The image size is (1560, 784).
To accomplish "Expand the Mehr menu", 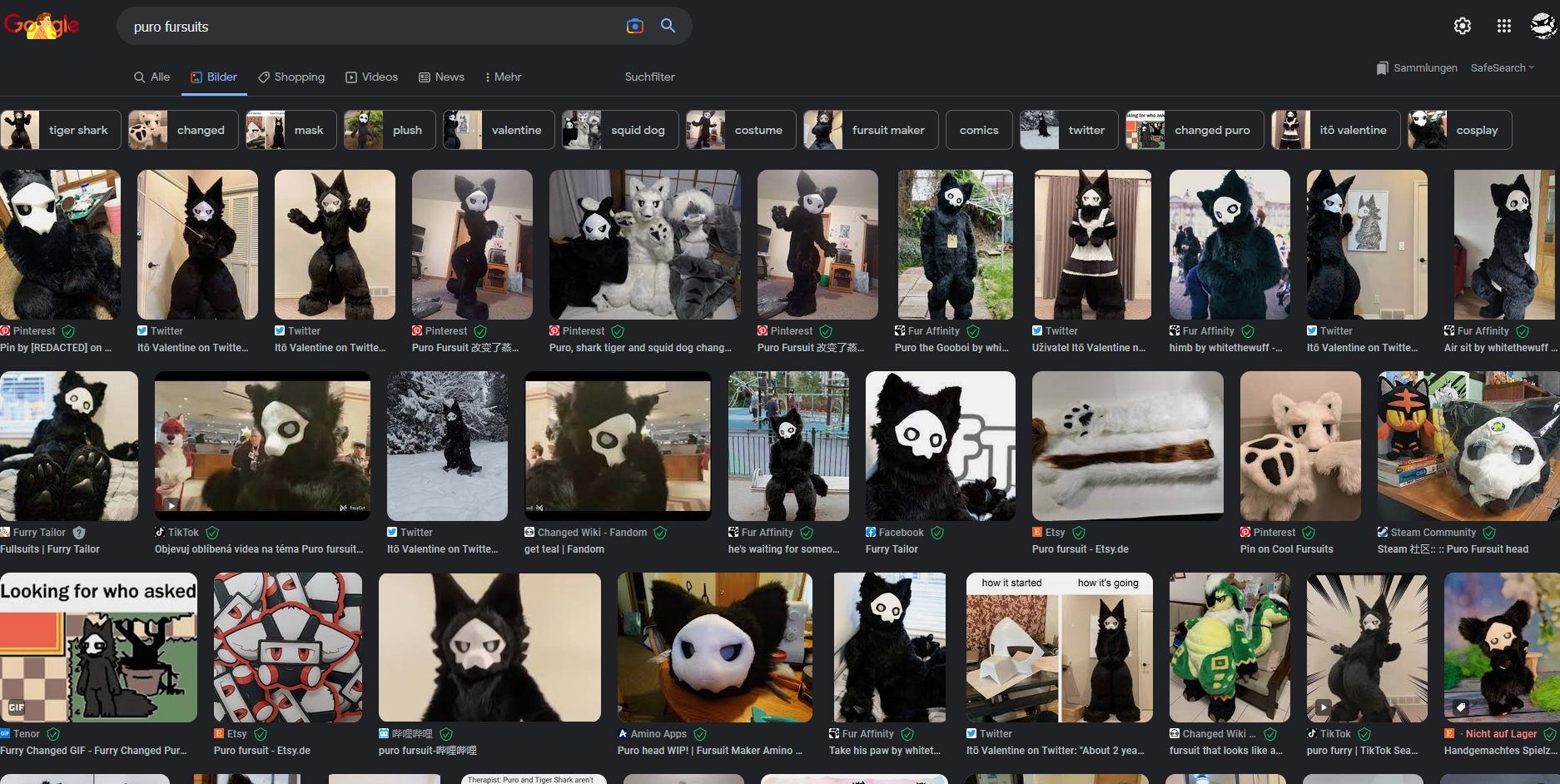I will pyautogui.click(x=503, y=77).
